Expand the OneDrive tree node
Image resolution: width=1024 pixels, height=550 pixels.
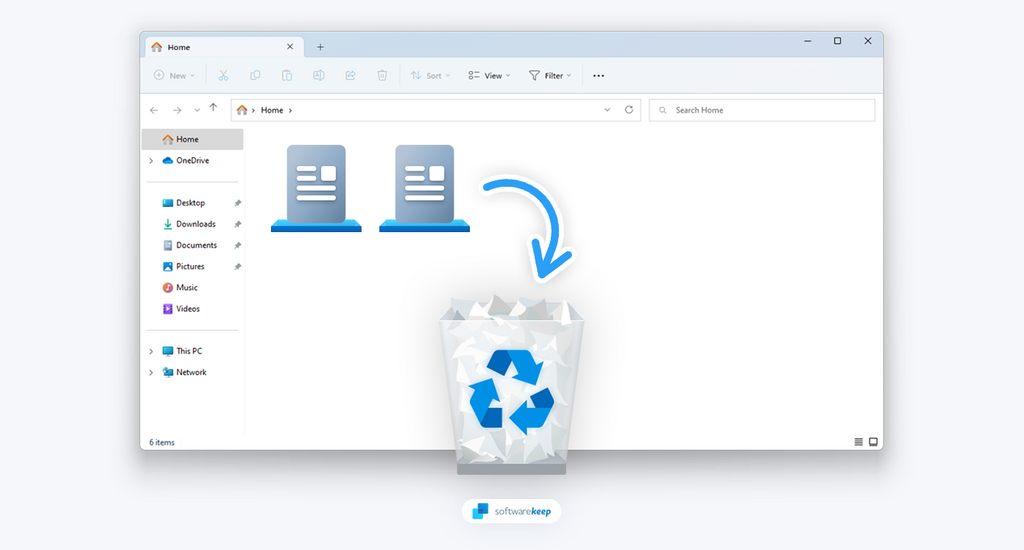[x=151, y=161]
